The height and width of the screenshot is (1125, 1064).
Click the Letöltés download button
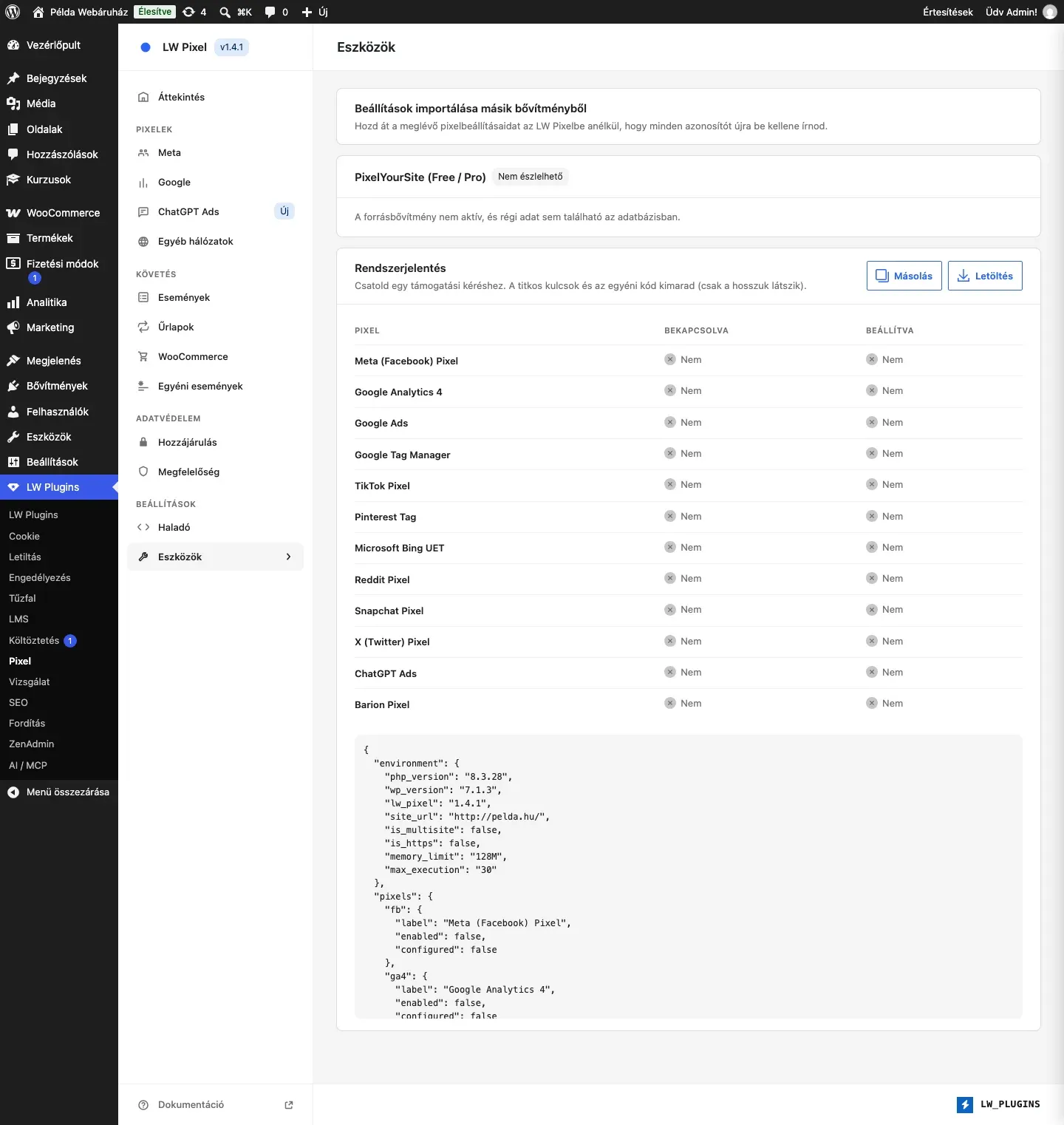pyautogui.click(x=985, y=276)
